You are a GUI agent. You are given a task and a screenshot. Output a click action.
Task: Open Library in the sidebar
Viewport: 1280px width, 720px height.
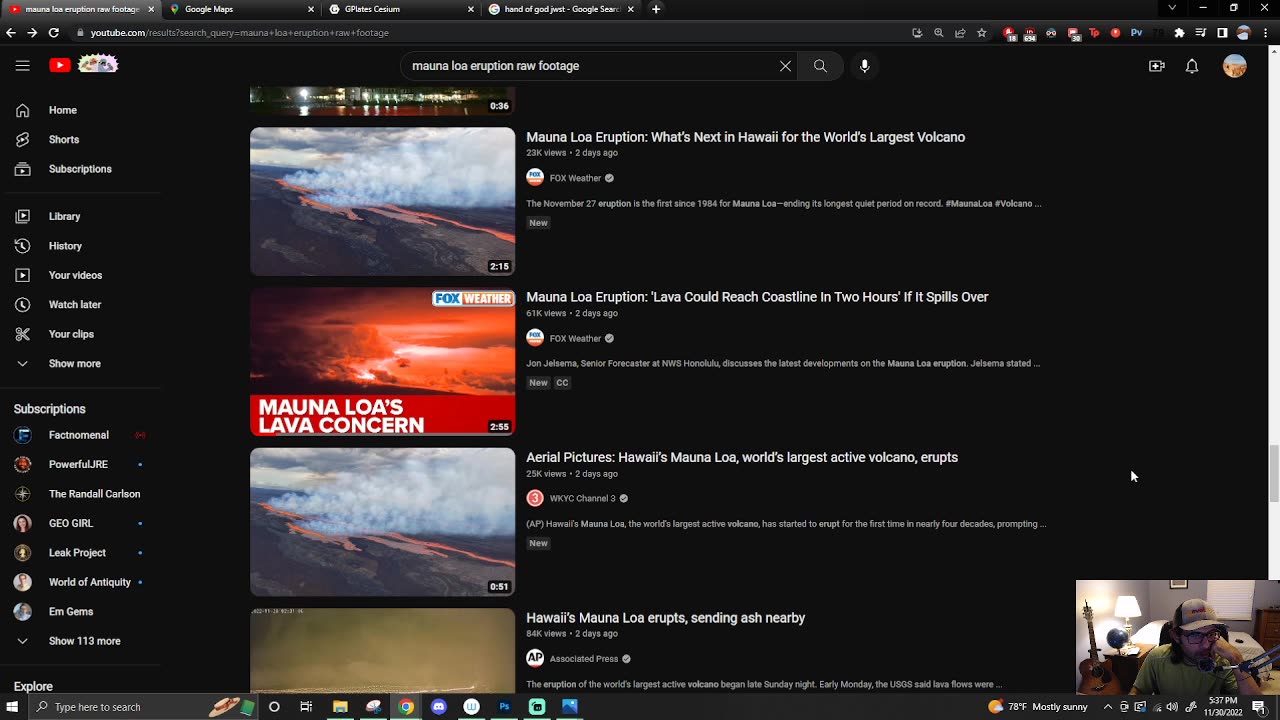point(80,216)
